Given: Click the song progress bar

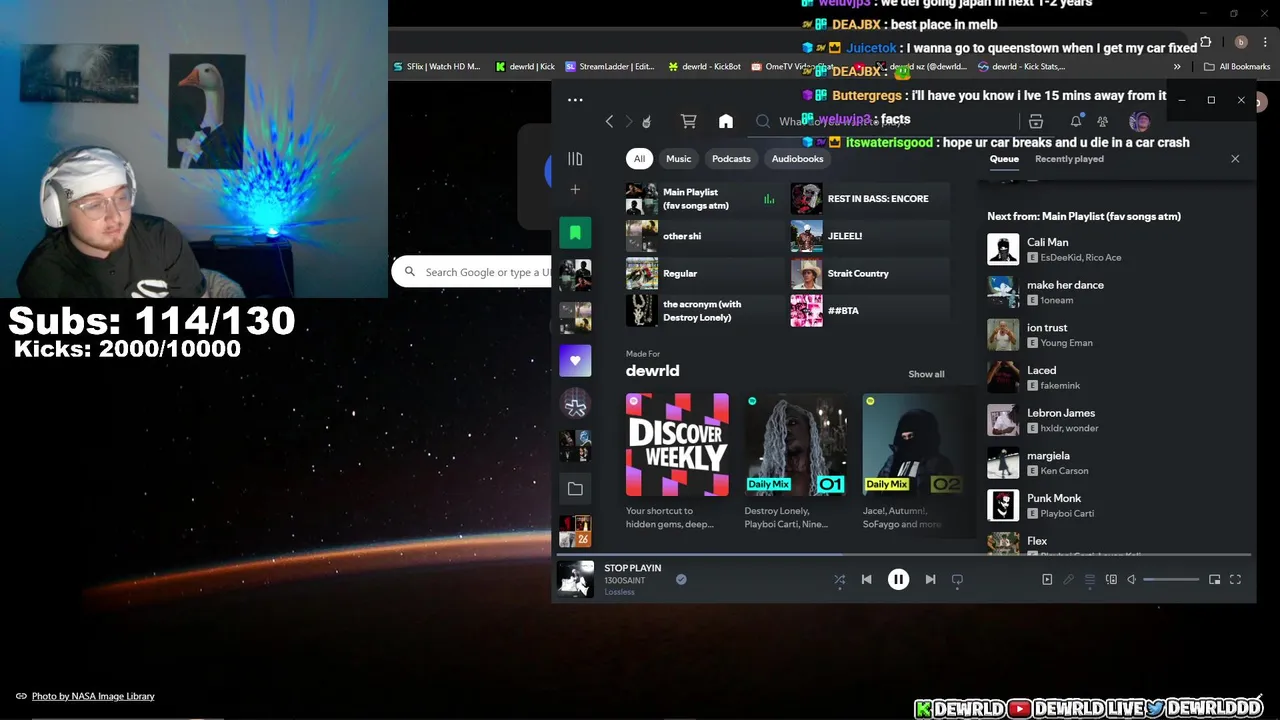Looking at the screenshot, I should click(904, 553).
